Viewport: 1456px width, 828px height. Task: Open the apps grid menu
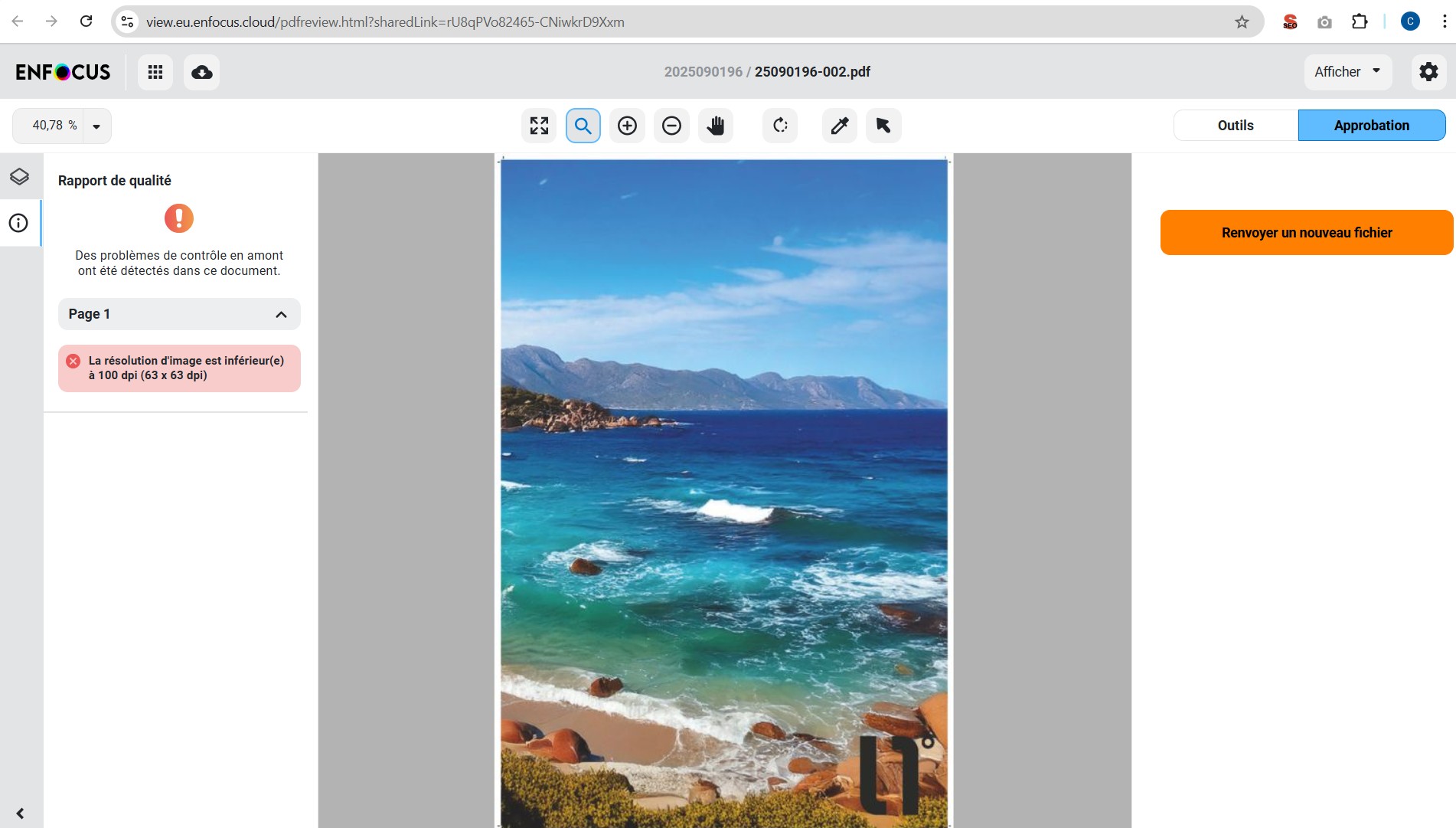[x=155, y=72]
